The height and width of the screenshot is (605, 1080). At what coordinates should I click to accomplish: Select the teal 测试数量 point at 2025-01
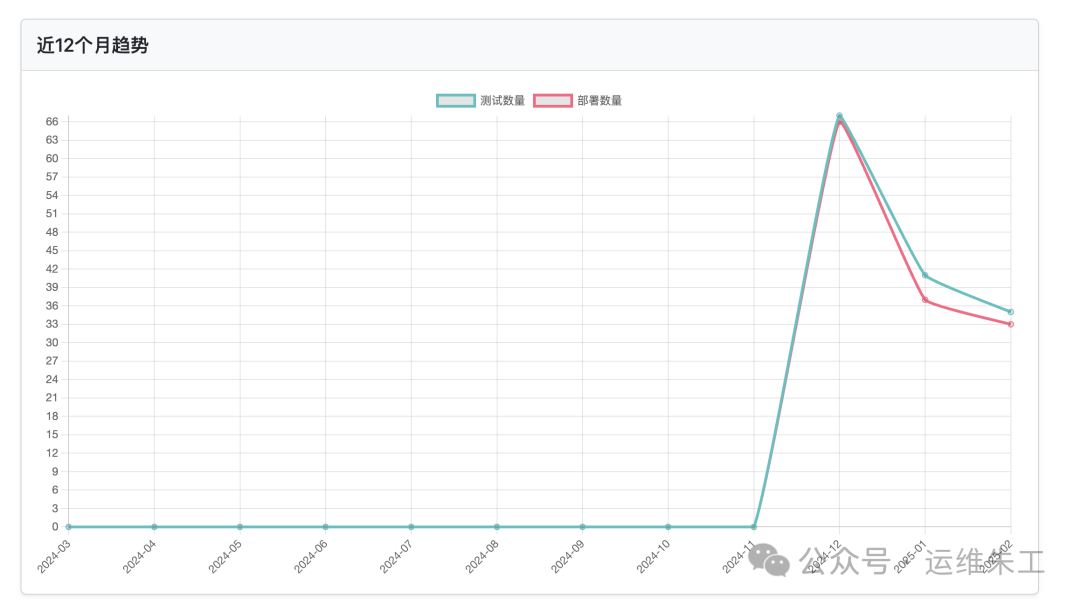(925, 275)
